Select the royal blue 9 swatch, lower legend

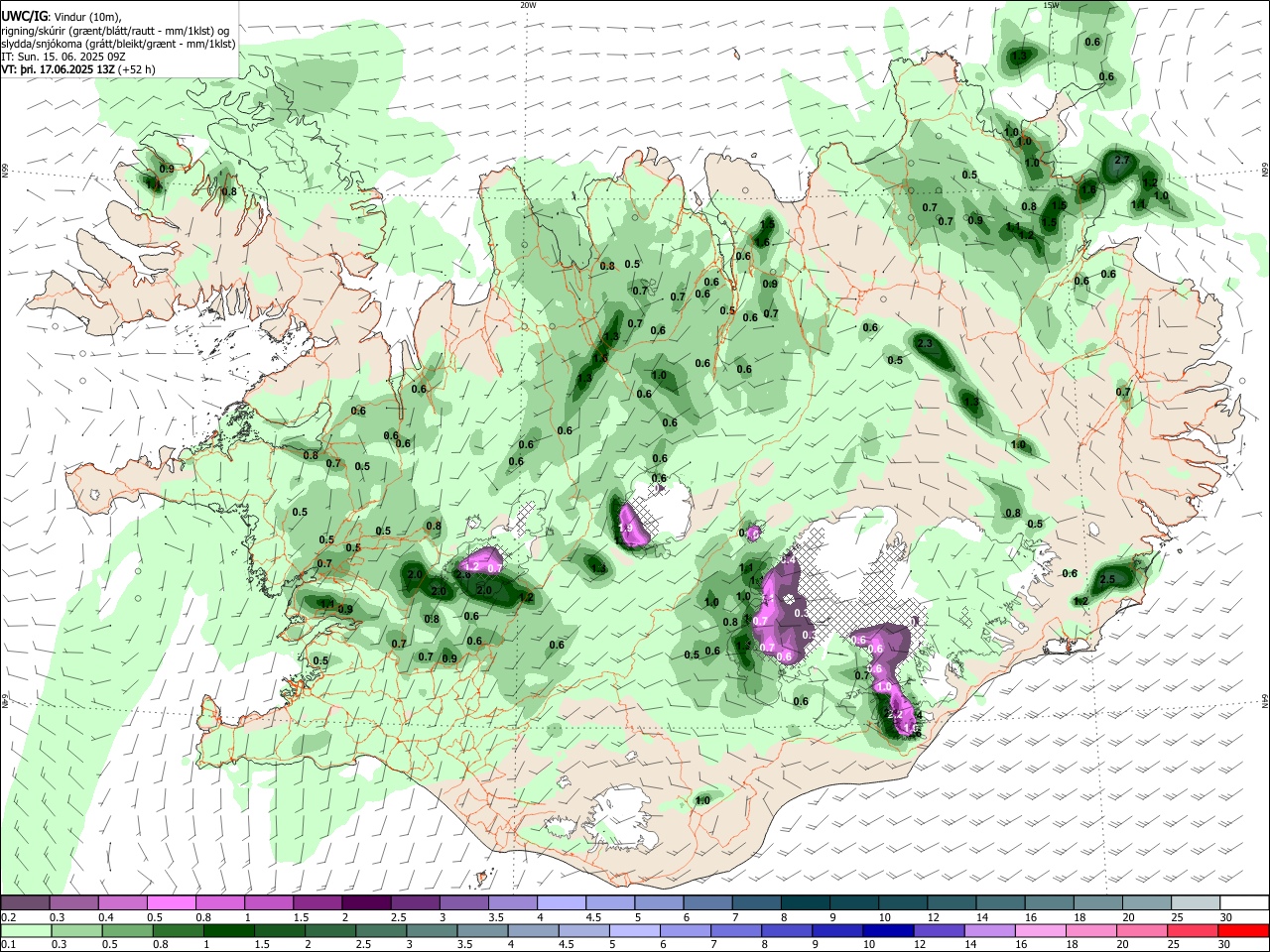tap(838, 930)
